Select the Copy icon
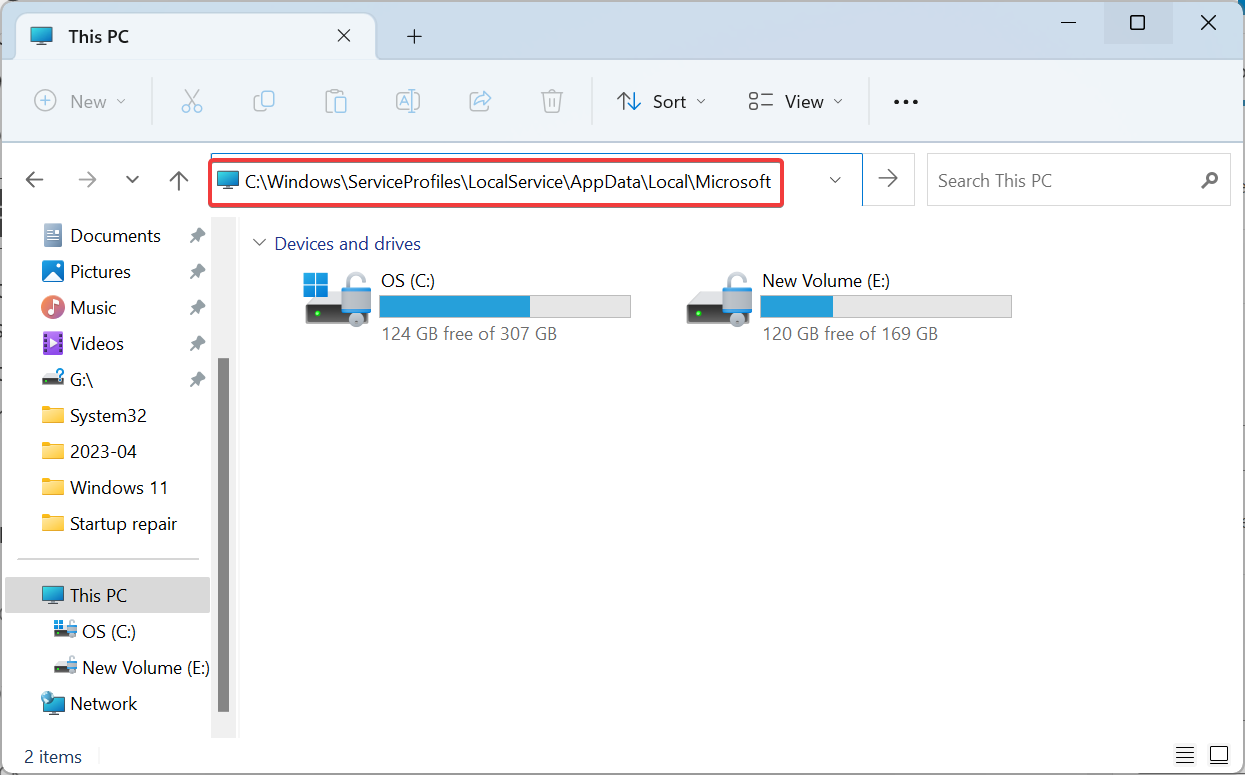 [x=264, y=101]
